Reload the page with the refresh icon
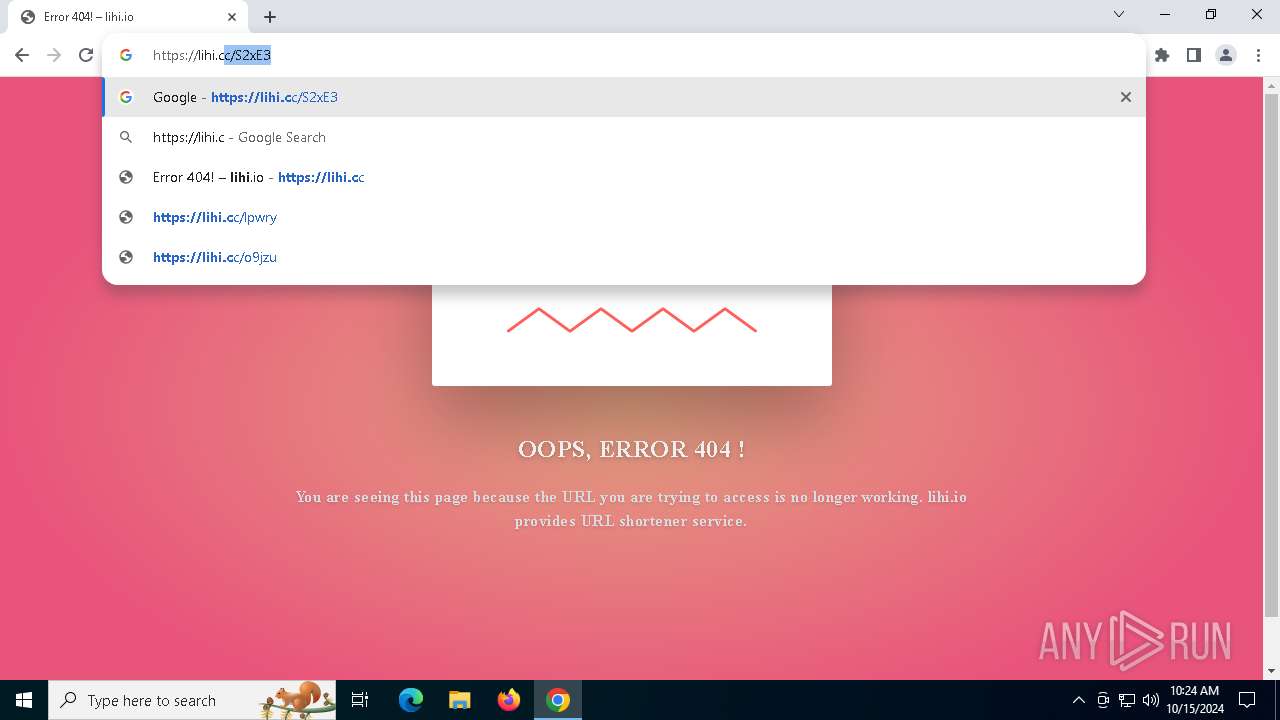The width and height of the screenshot is (1280, 720). [86, 55]
